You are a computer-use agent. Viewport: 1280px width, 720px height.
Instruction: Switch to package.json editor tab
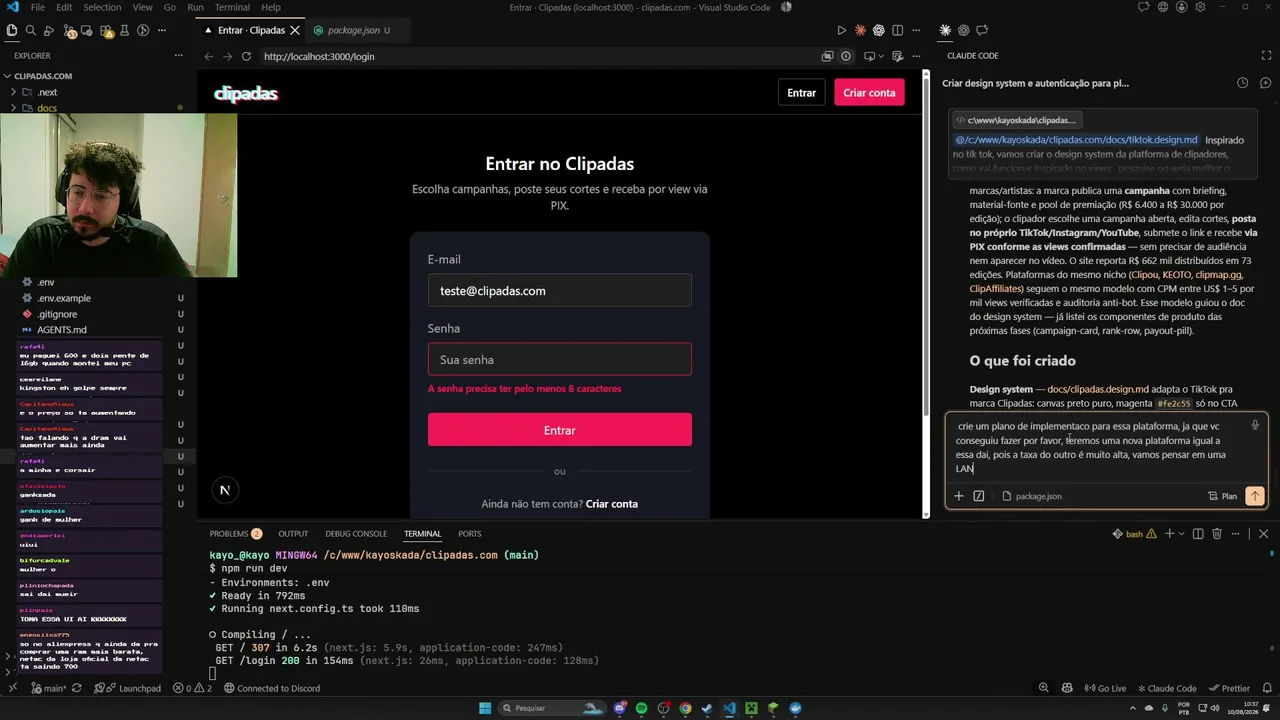point(352,30)
